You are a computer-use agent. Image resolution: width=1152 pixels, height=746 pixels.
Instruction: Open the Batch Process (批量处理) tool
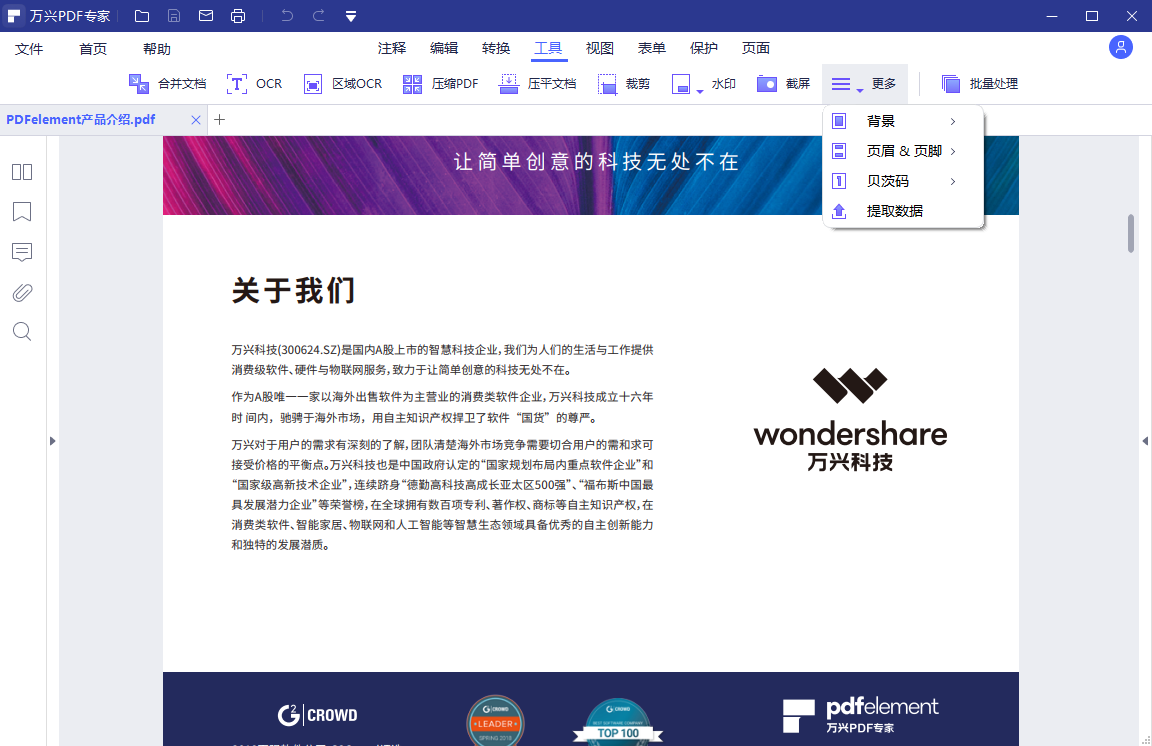[950, 84]
